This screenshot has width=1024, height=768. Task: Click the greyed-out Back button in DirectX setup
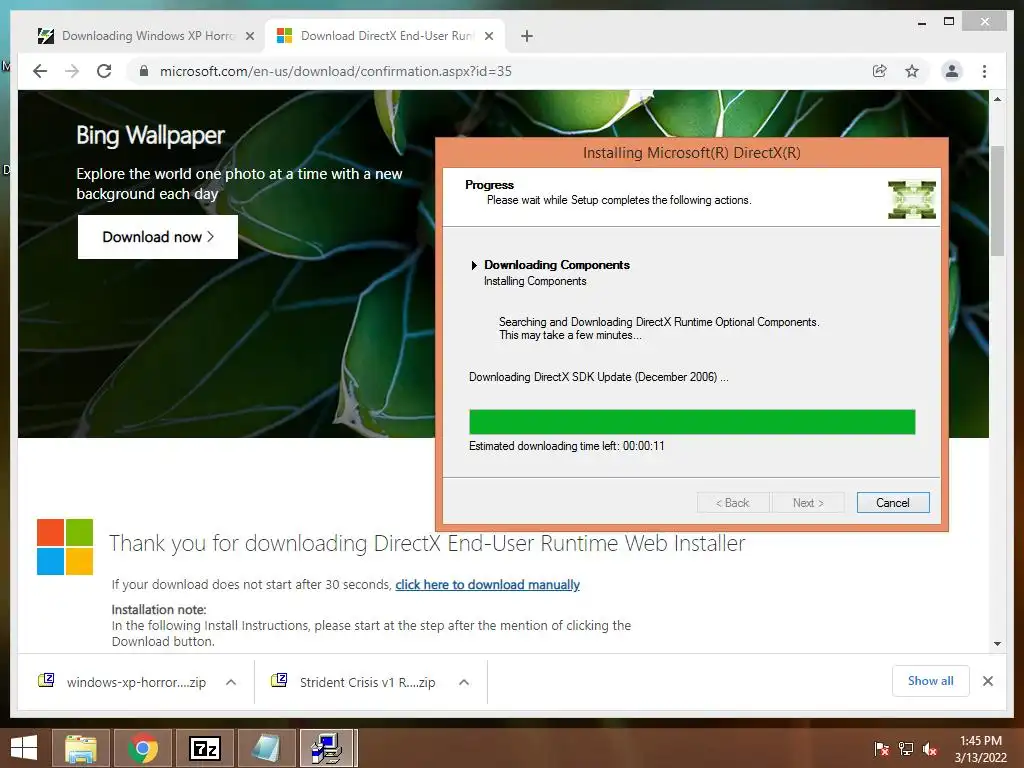733,502
